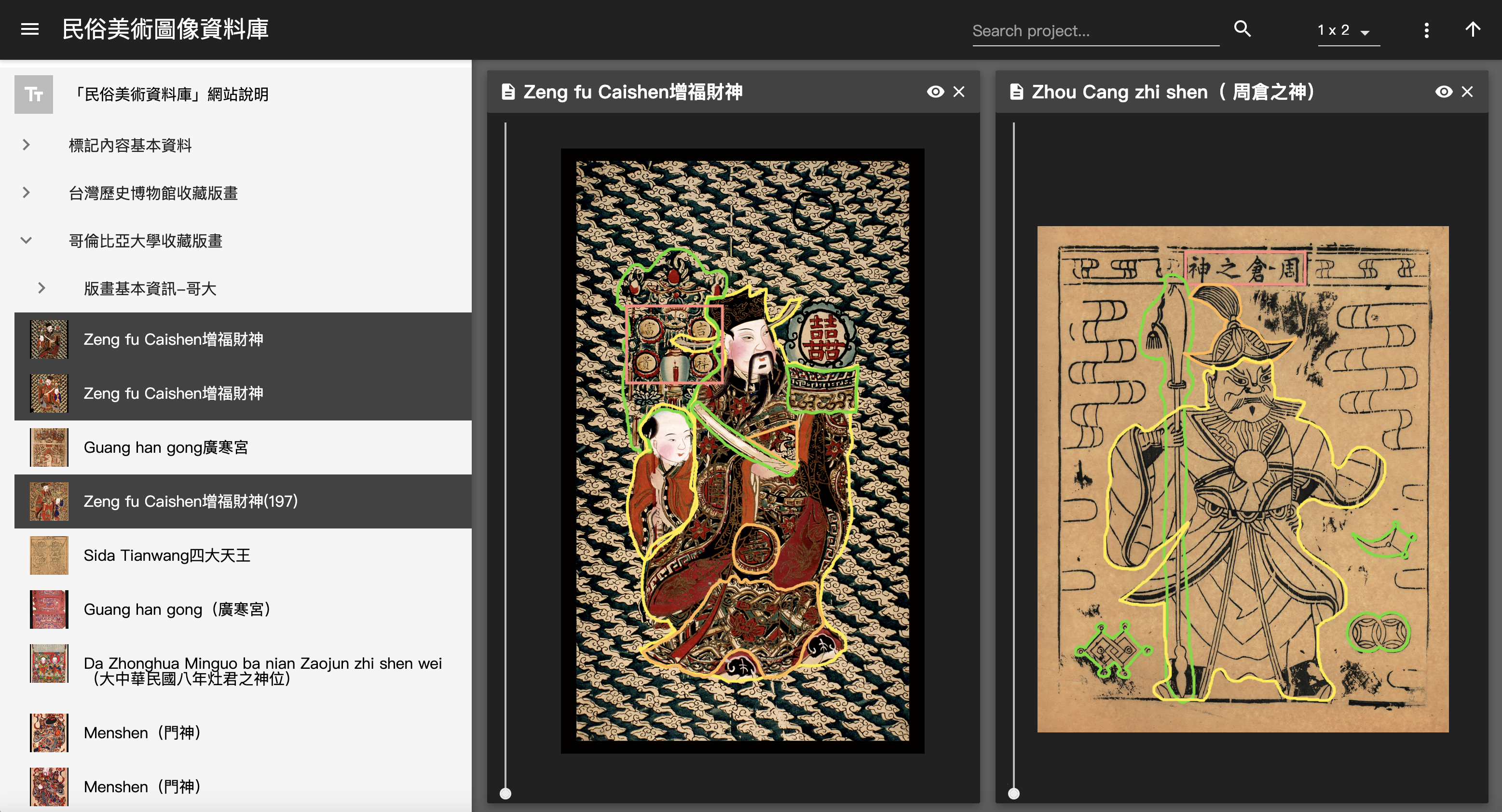The height and width of the screenshot is (812, 1502).
Task: Click thumbnail of second Zeng fu Caishen item
Action: 49,393
